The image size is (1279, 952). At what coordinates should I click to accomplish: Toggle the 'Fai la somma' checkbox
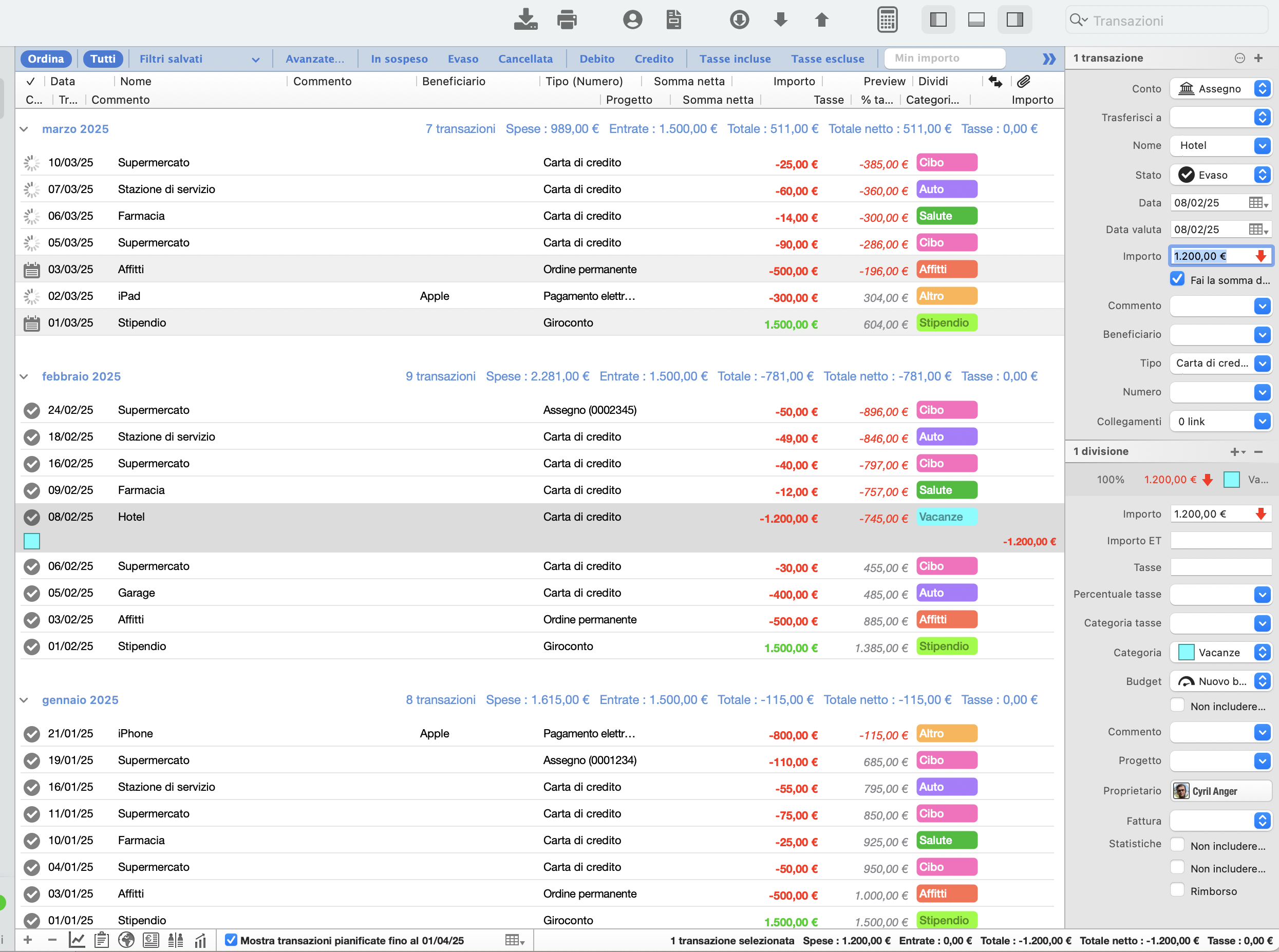(x=1178, y=279)
